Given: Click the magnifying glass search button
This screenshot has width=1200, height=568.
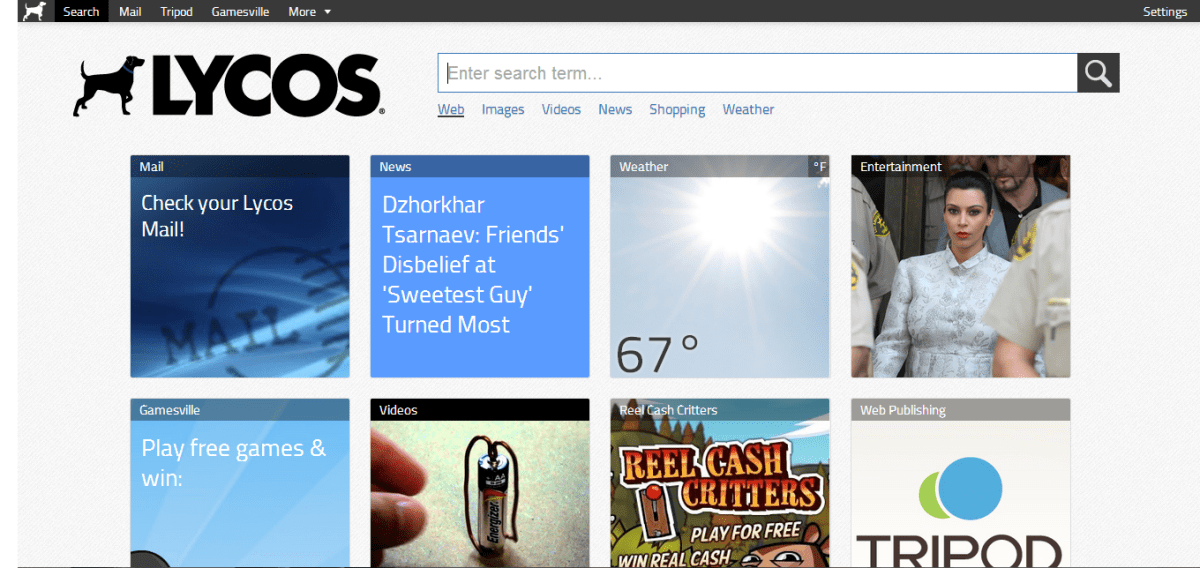Looking at the screenshot, I should point(1098,73).
